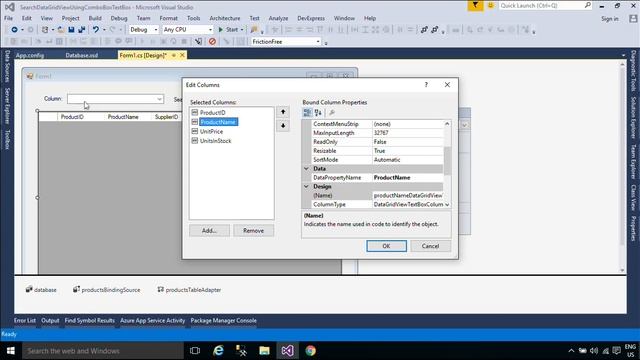Select UnitsInStock in Selected Columns list
640x360 pixels.
[x=216, y=141]
